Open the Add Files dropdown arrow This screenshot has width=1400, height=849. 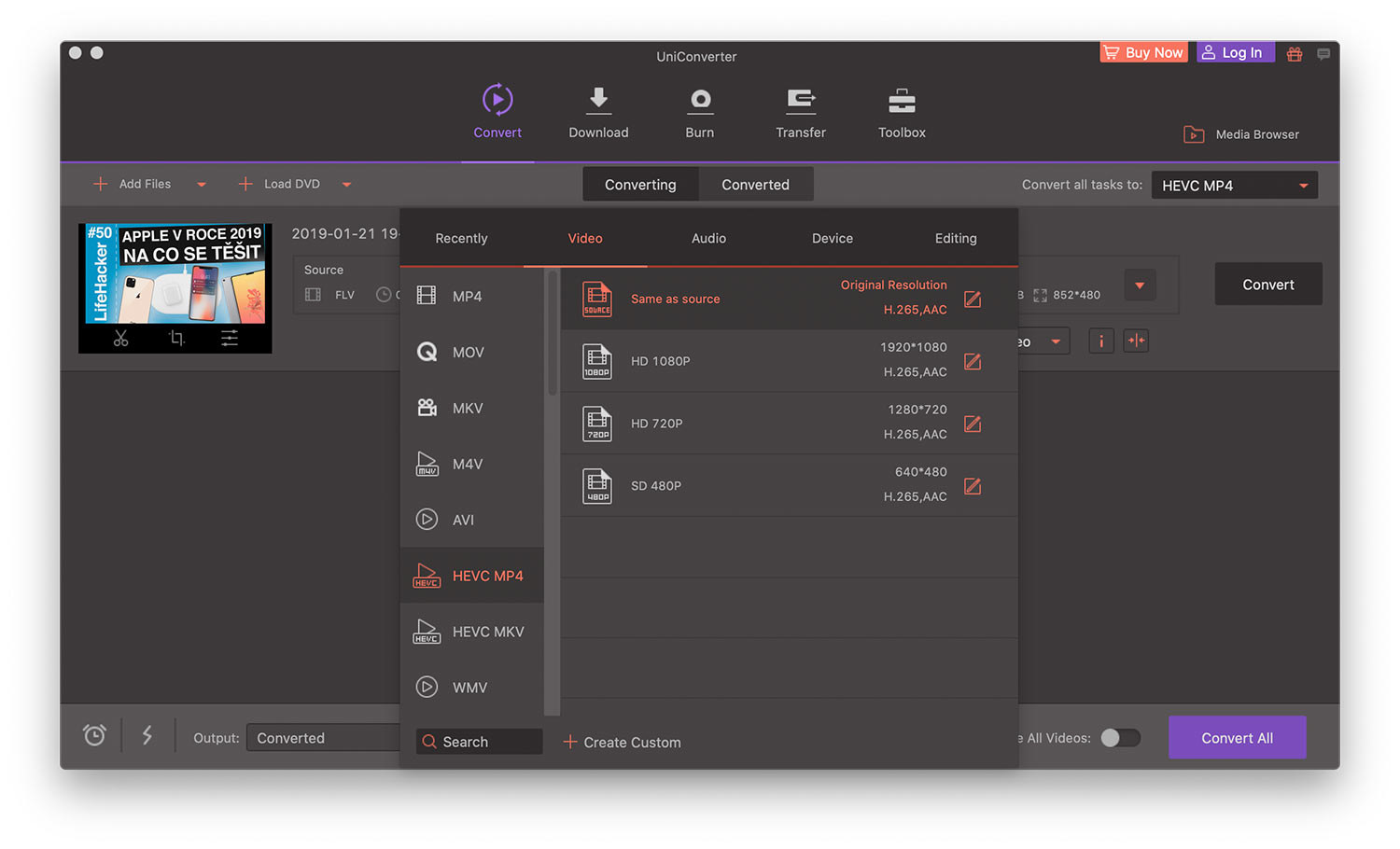coord(202,185)
